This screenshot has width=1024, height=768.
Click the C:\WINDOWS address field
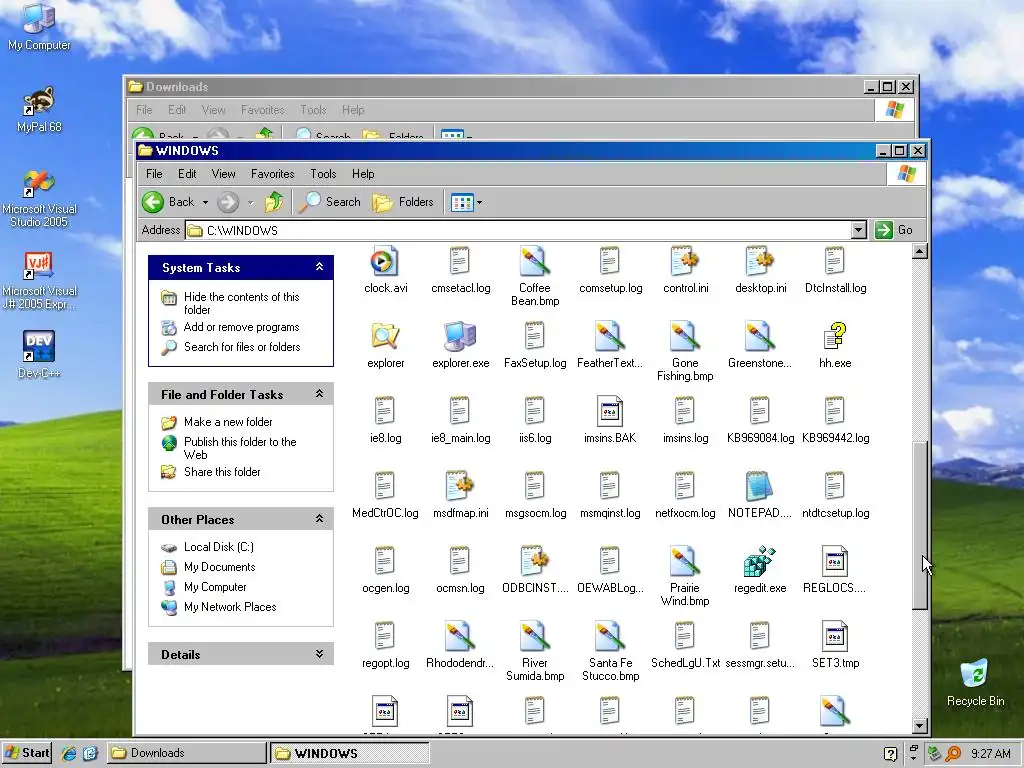click(x=519, y=230)
